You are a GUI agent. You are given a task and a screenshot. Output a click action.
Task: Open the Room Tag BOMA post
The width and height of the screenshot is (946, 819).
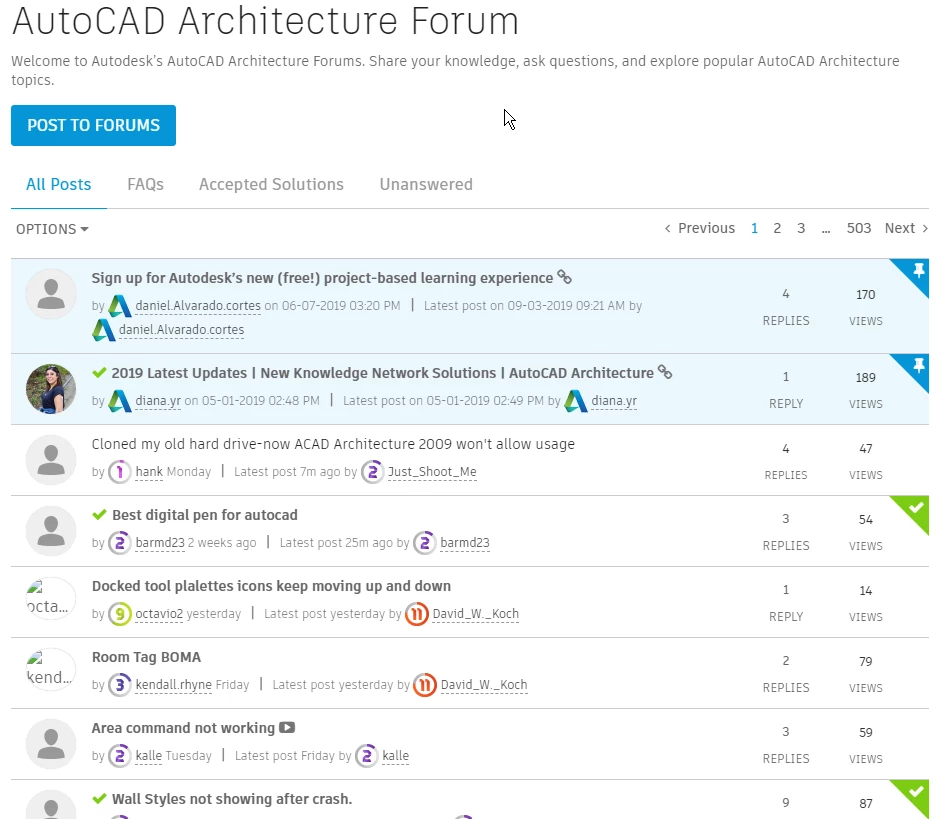[x=146, y=657]
